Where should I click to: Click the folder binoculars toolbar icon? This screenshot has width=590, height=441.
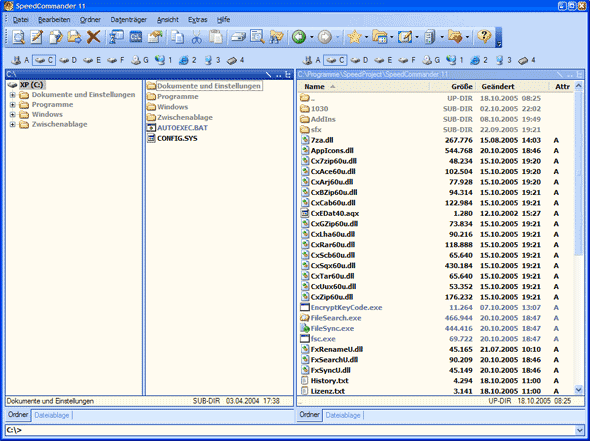click(277, 37)
